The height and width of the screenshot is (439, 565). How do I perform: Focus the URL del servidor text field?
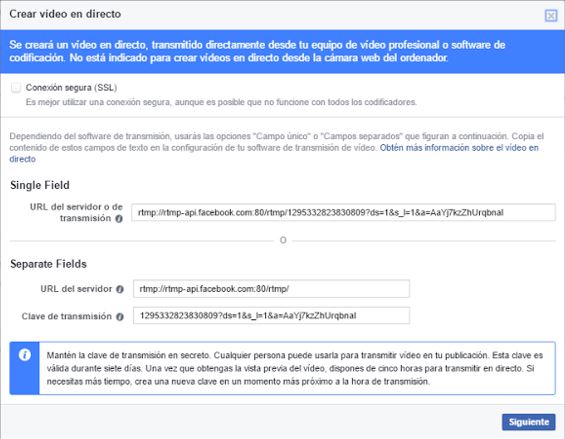(271, 289)
